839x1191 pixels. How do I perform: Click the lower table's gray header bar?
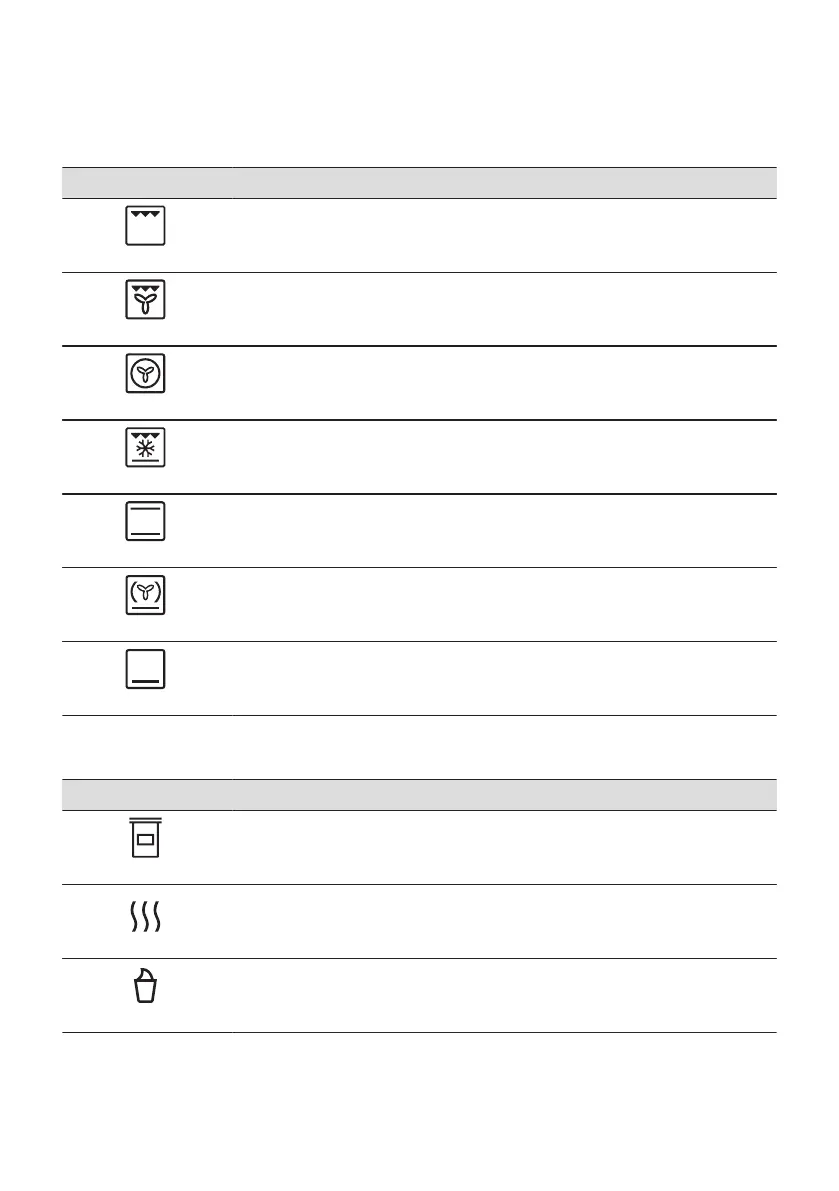419,794
